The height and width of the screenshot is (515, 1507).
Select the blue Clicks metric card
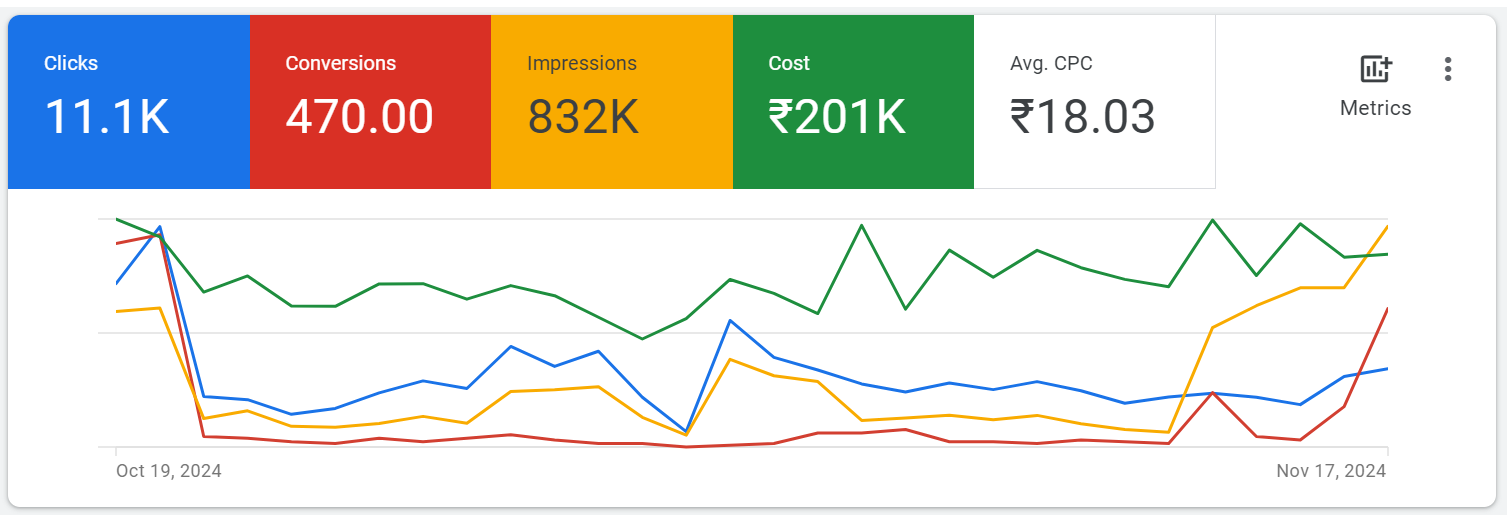click(x=128, y=102)
